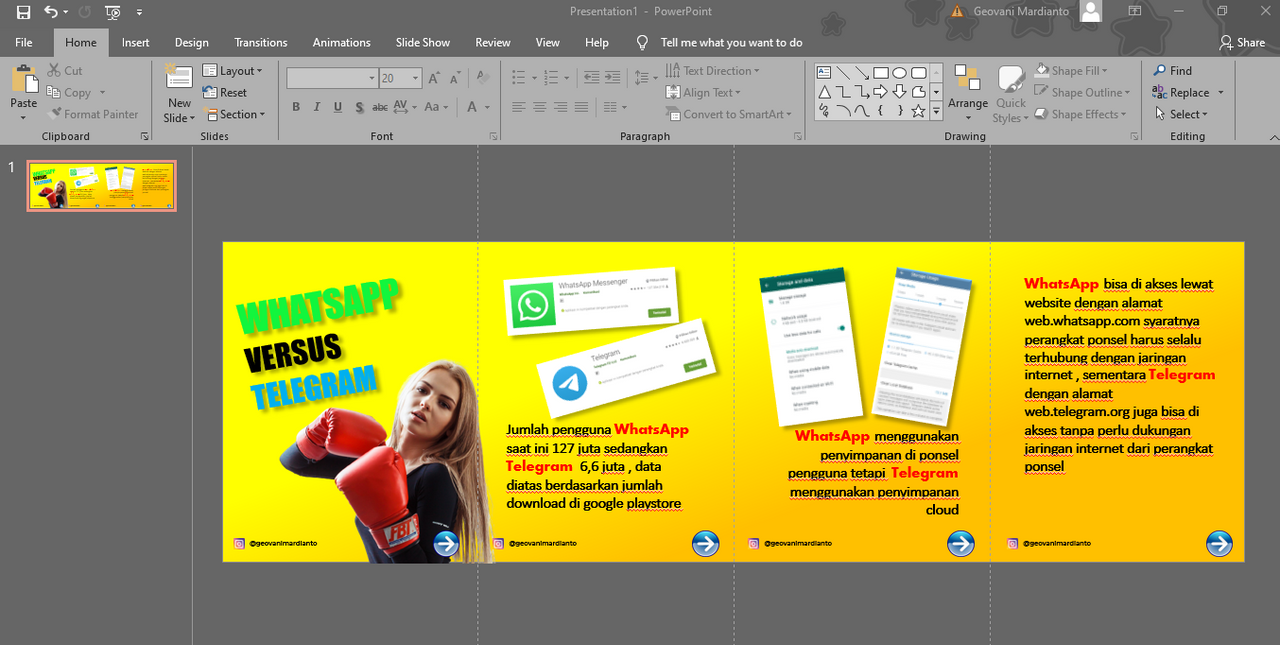Open the Change Case dropdown
This screenshot has width=1280, height=645.
pyautogui.click(x=436, y=107)
